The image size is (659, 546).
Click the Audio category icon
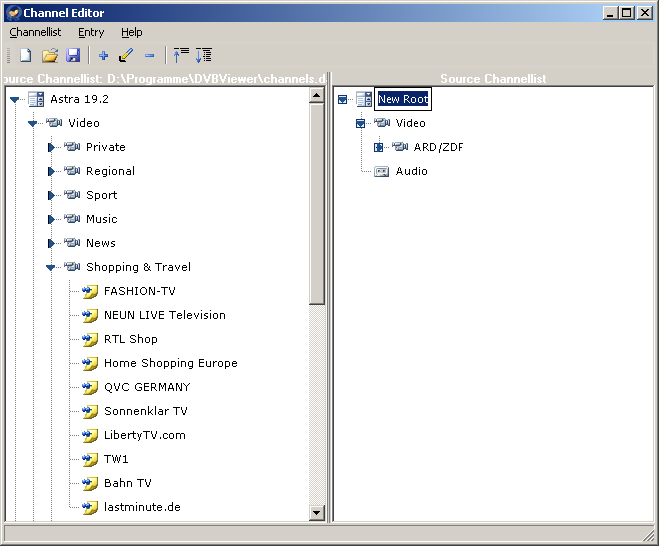click(382, 171)
